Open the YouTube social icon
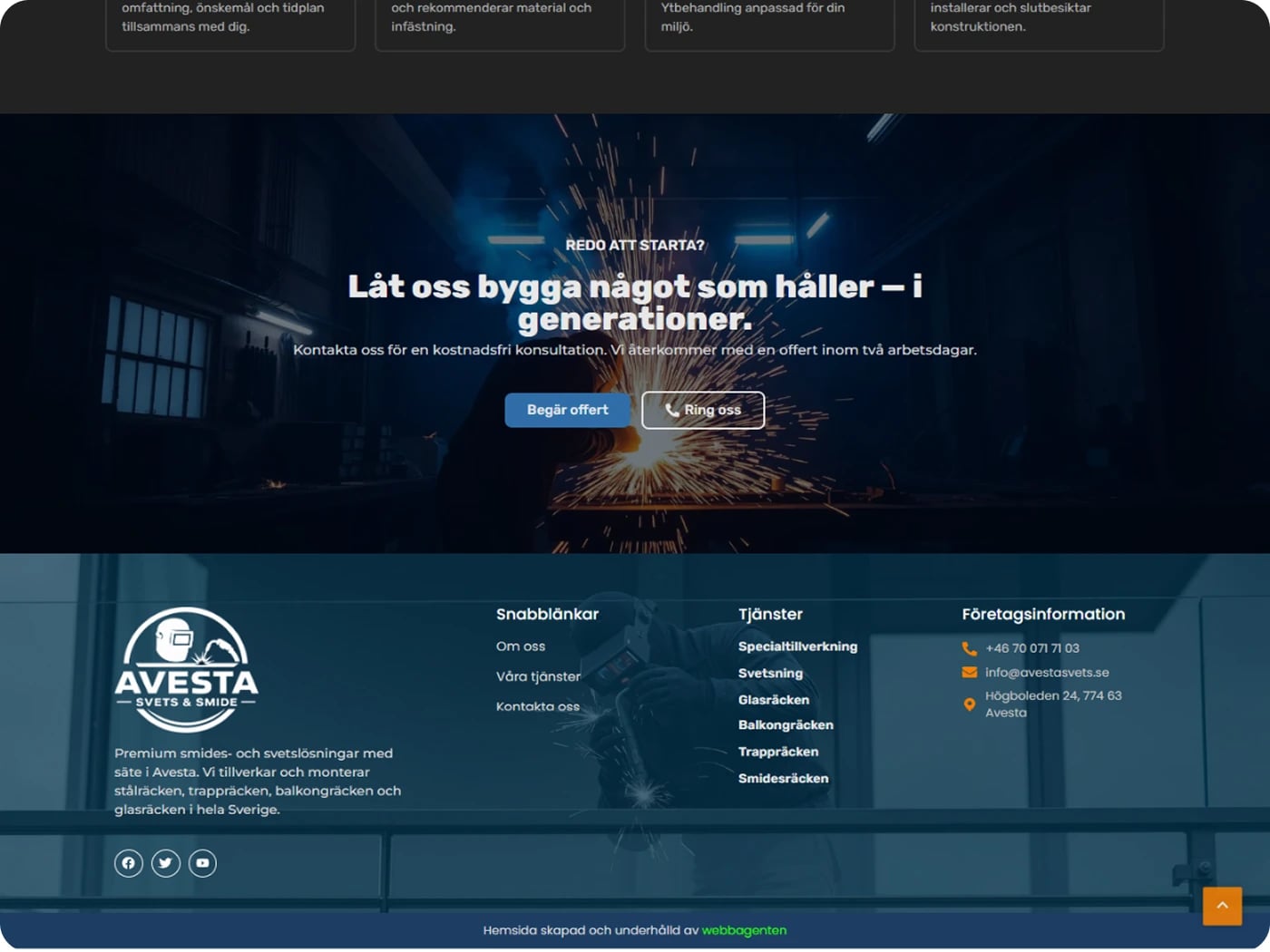1270x952 pixels. 202,863
